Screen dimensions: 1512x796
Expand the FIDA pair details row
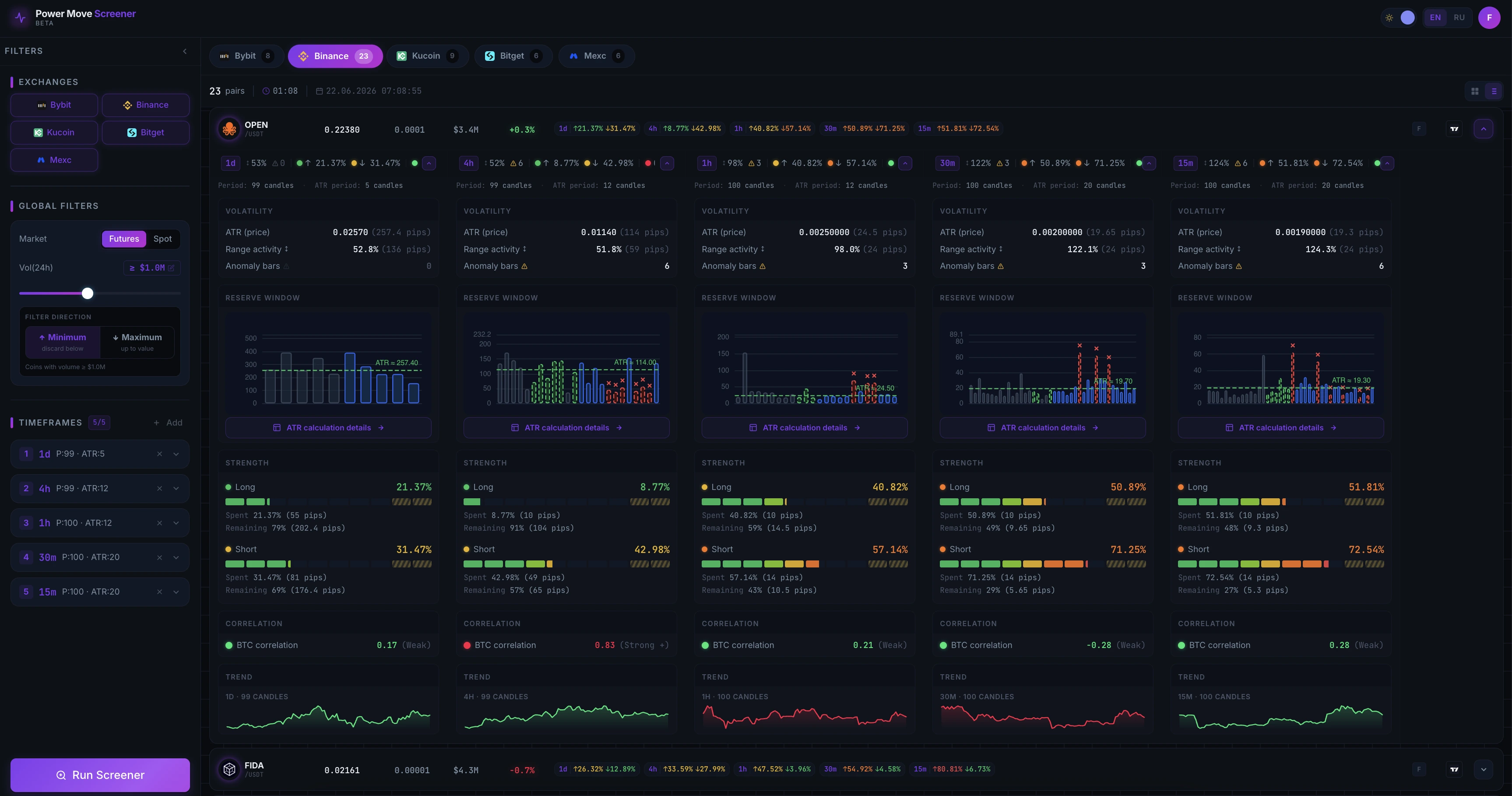coord(1483,769)
